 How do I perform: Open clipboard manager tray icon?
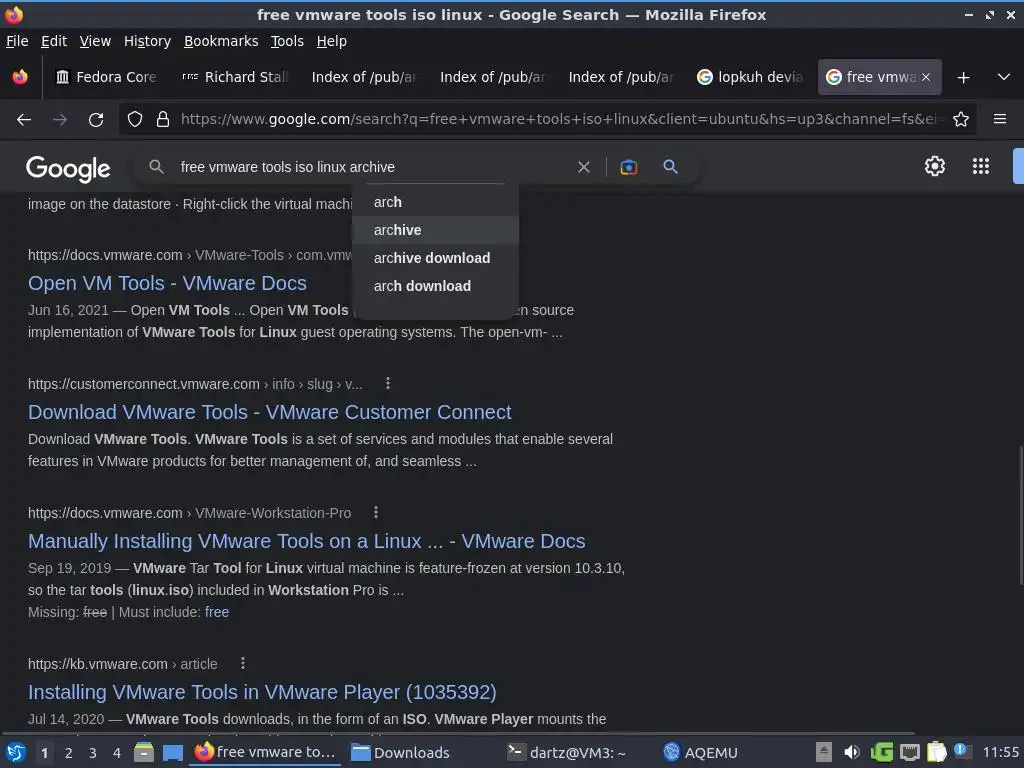click(x=936, y=752)
